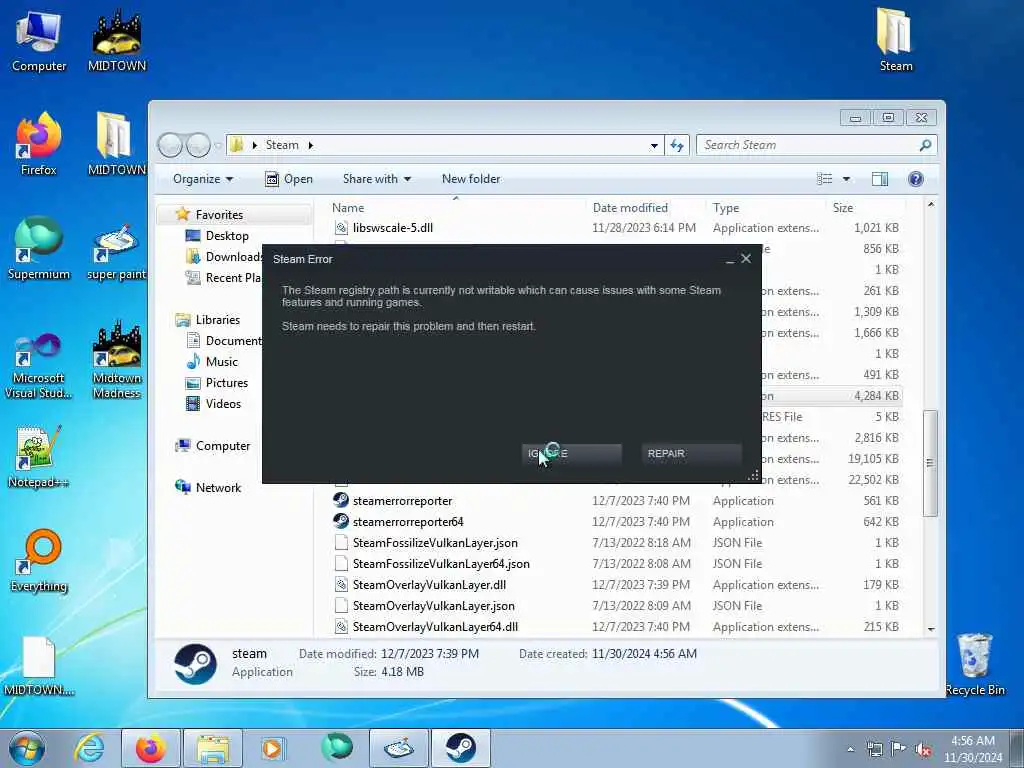This screenshot has height=768, width=1024.
Task: Select Music library in navigation pane
Action: (221, 362)
